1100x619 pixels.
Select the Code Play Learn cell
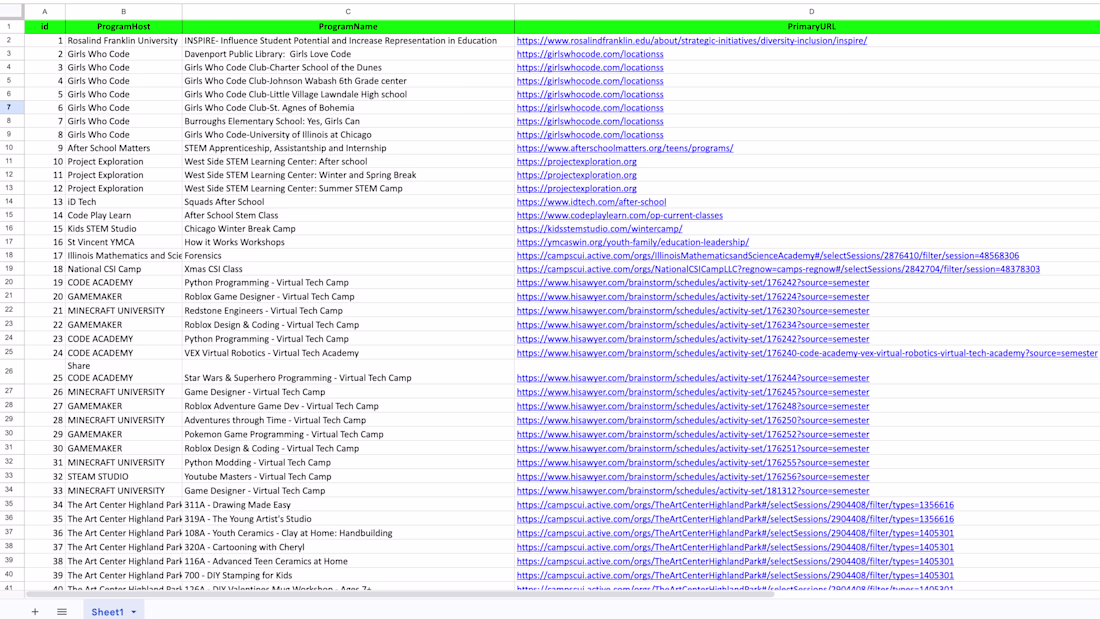123,215
